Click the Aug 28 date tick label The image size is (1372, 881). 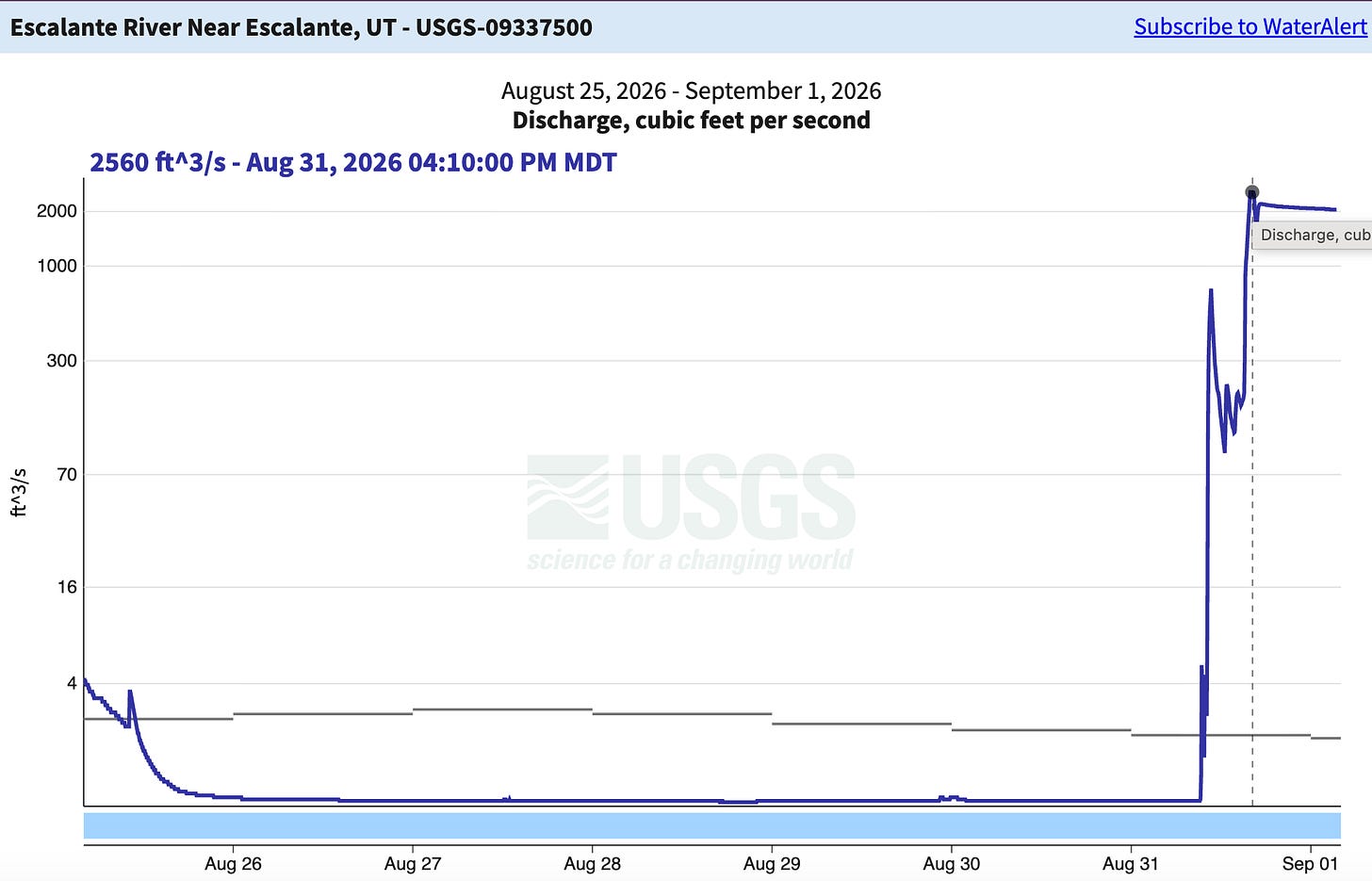point(592,863)
